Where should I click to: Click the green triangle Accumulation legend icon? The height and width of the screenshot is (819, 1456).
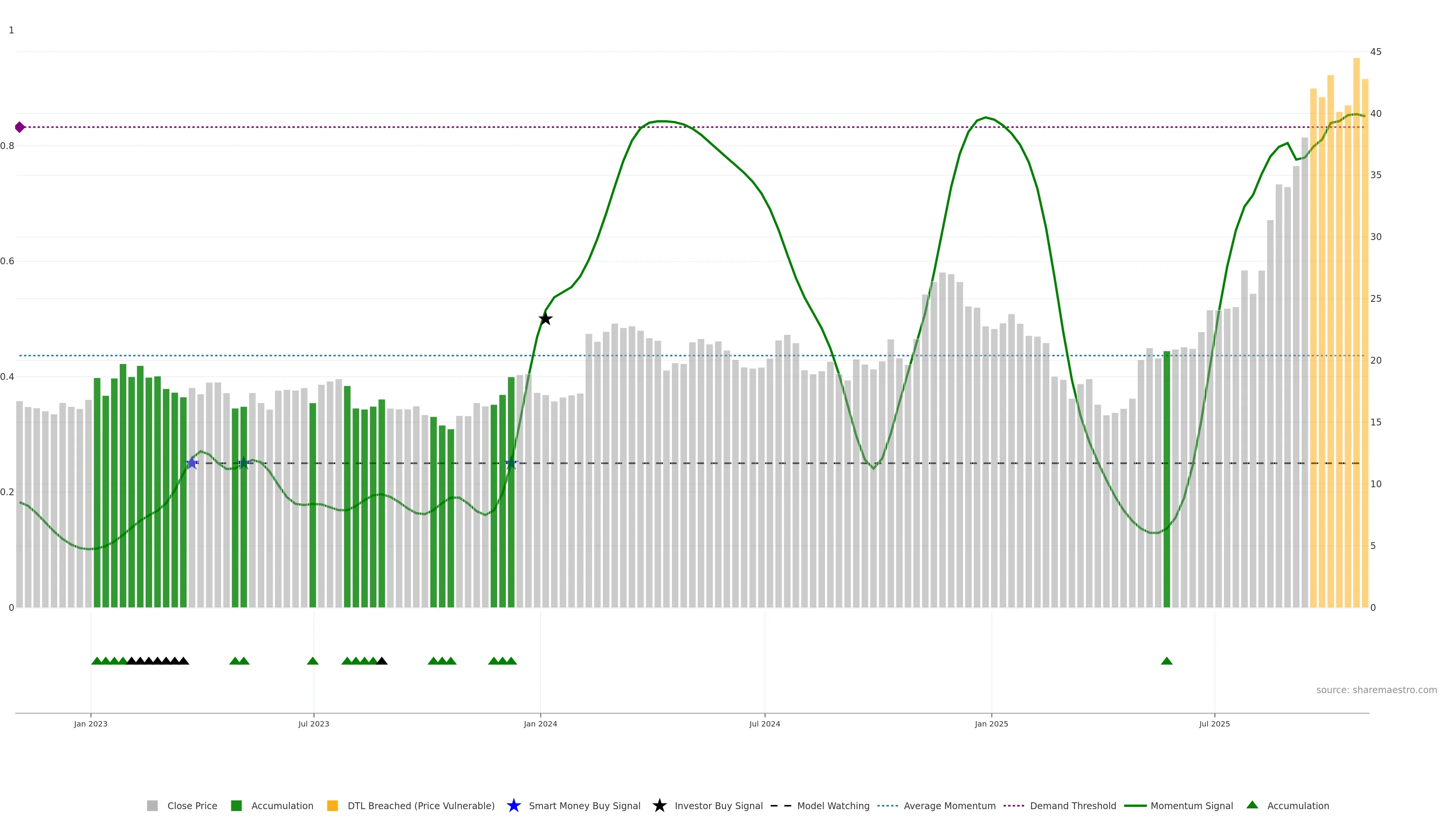pos(1252,805)
